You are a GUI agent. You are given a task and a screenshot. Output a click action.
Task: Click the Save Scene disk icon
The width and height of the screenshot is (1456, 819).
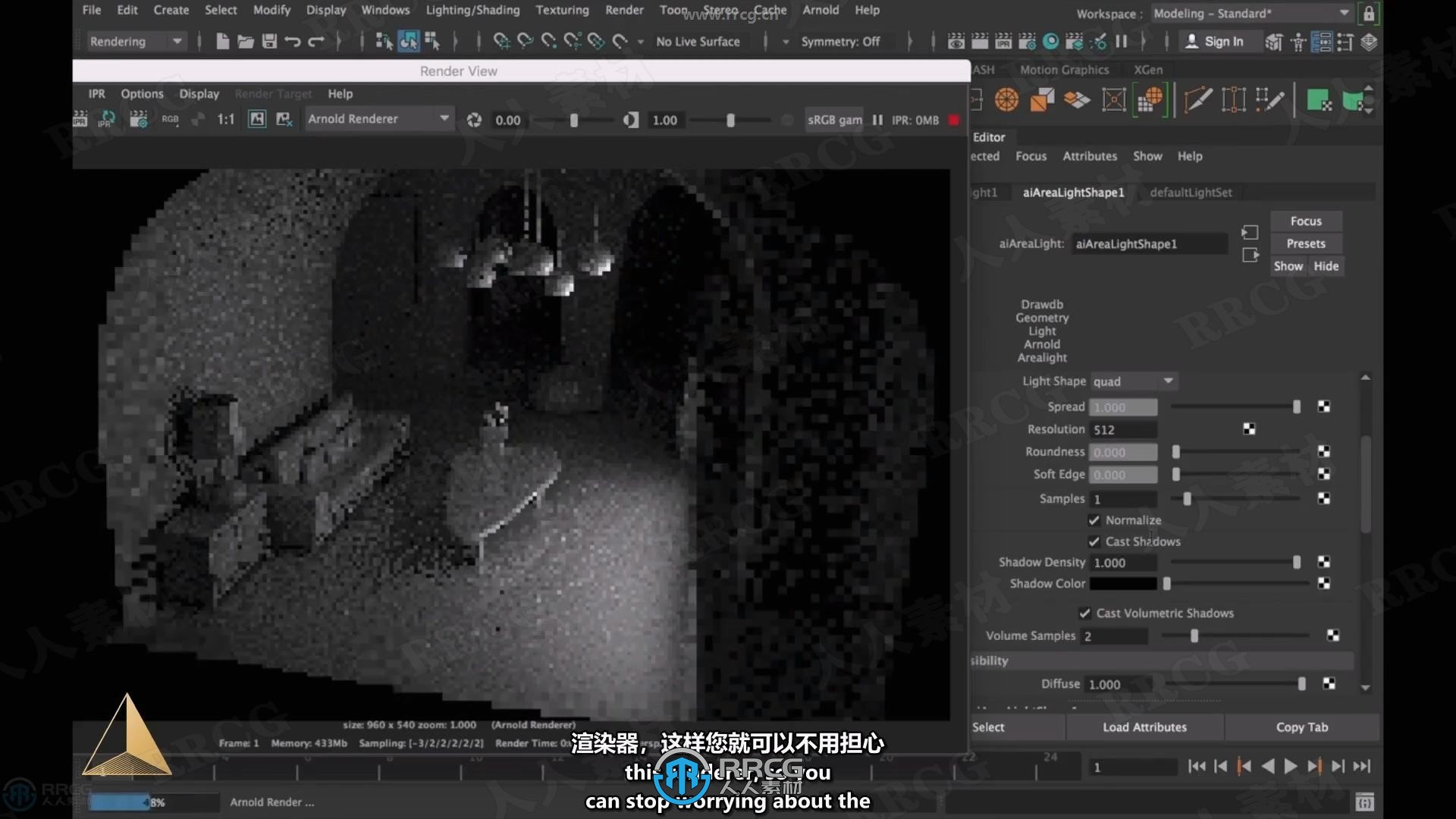pos(269,41)
